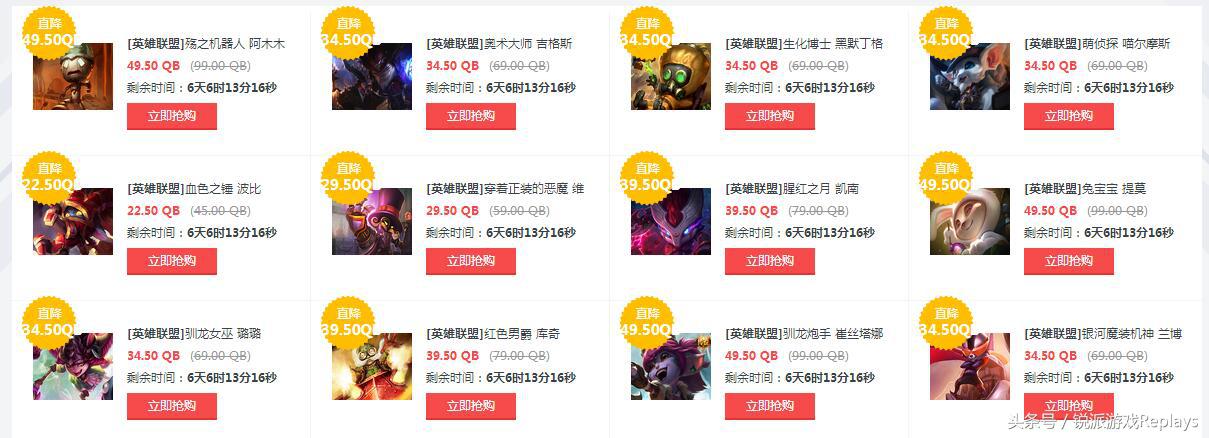Open the 阿木木 robot skin thumbnail

click(x=73, y=76)
